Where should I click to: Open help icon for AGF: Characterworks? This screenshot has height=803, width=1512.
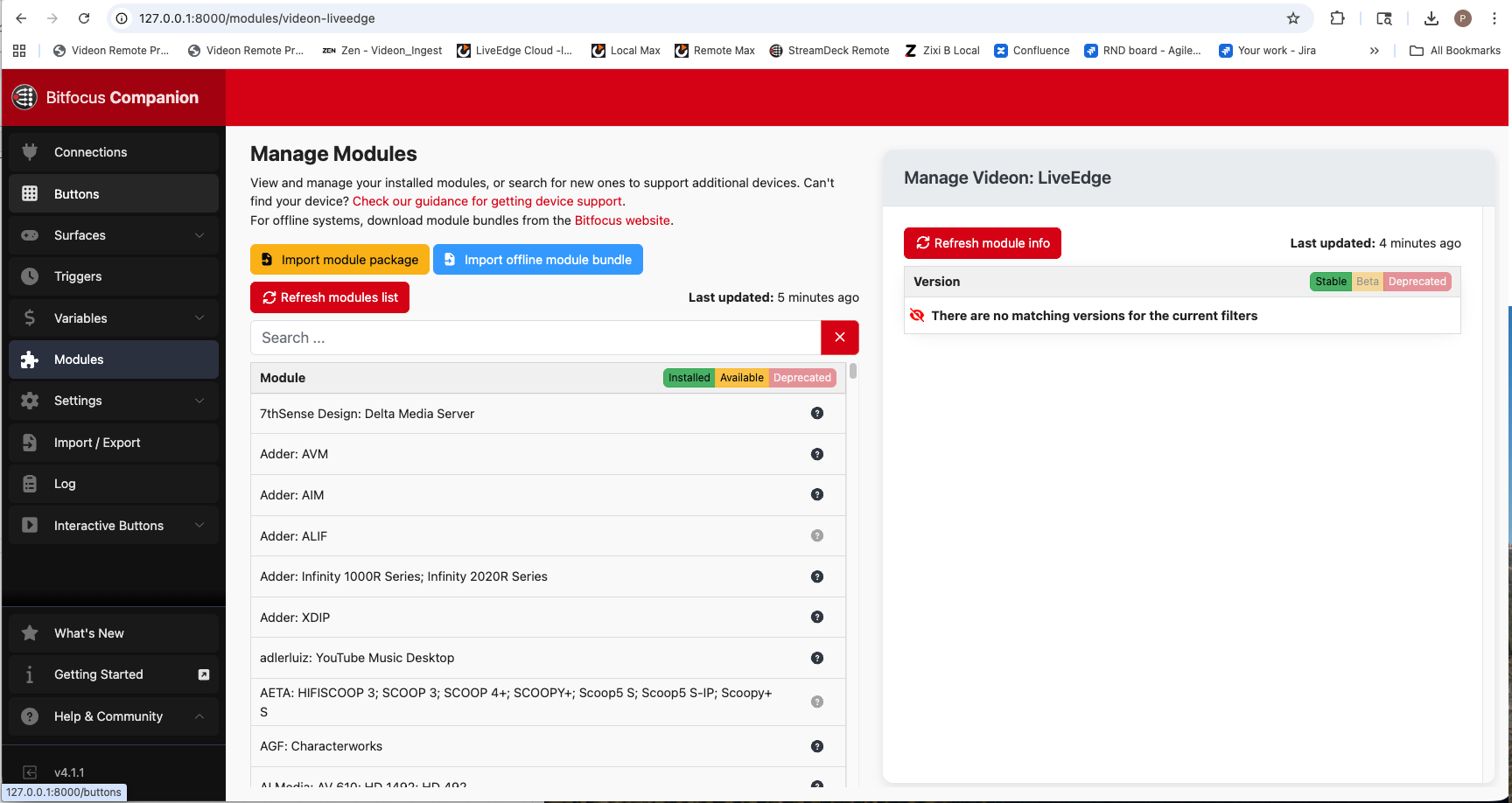tap(817, 746)
